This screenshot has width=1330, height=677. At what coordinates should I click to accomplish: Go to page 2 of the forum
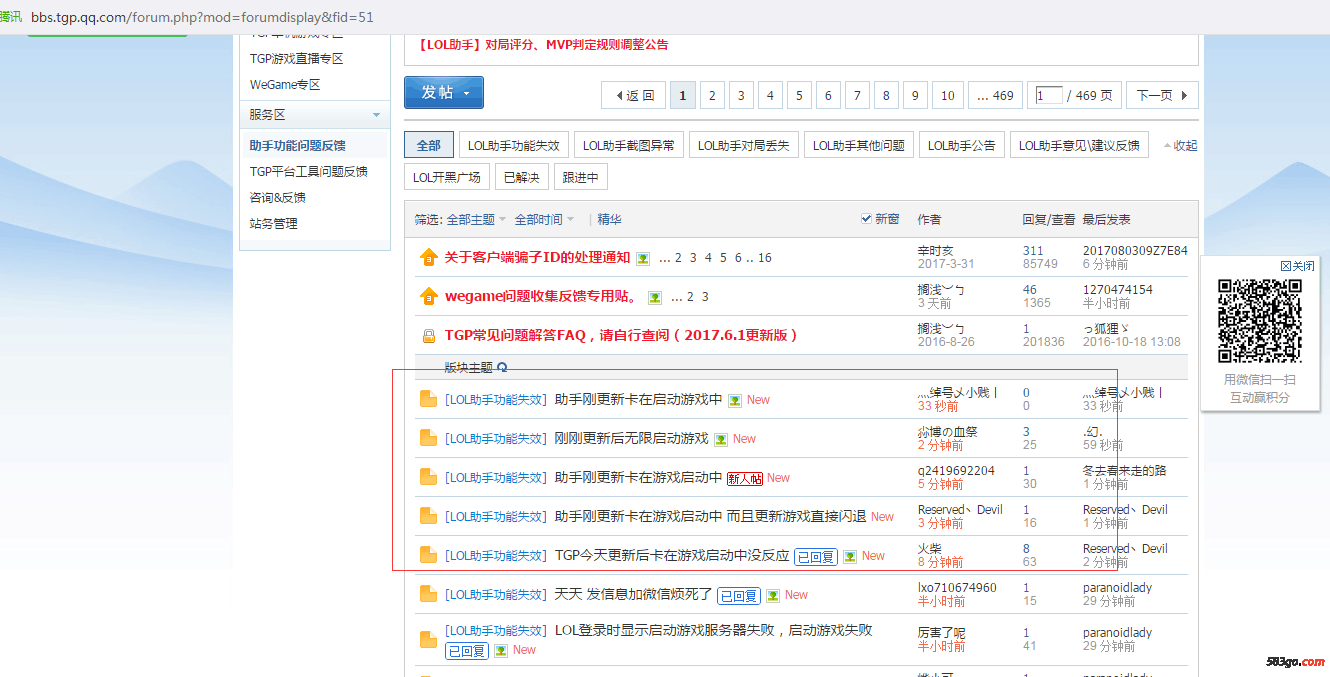coord(712,96)
